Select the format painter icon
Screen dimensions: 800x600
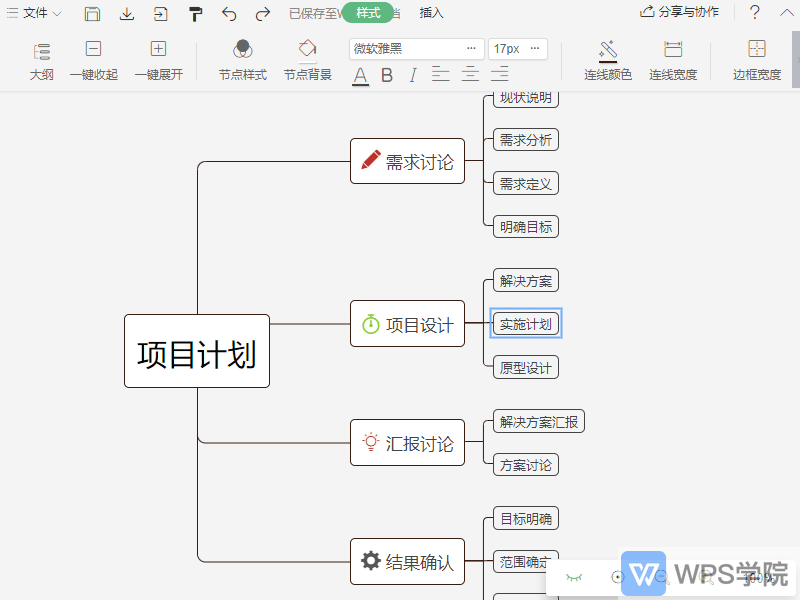tap(195, 14)
